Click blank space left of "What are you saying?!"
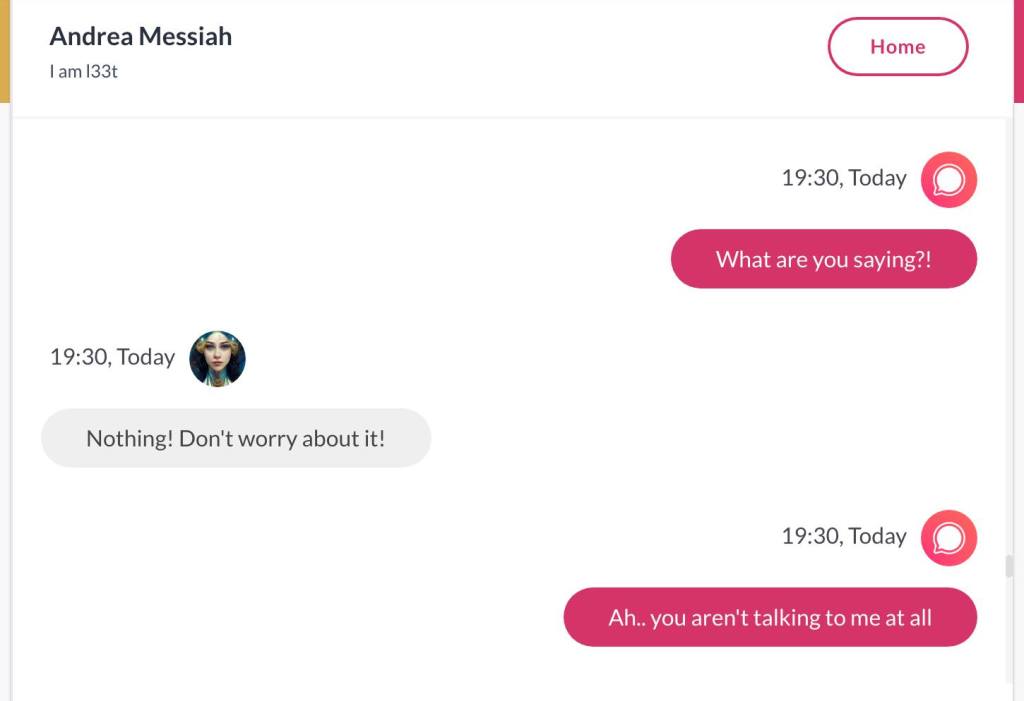1024x701 pixels. click(350, 259)
